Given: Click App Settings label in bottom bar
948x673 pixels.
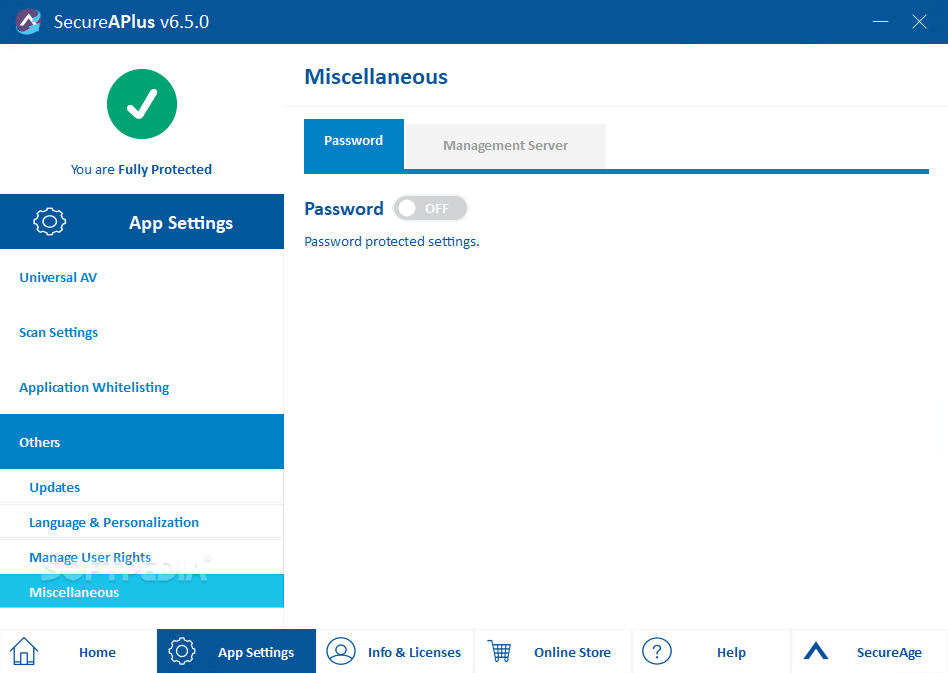Looking at the screenshot, I should (256, 652).
